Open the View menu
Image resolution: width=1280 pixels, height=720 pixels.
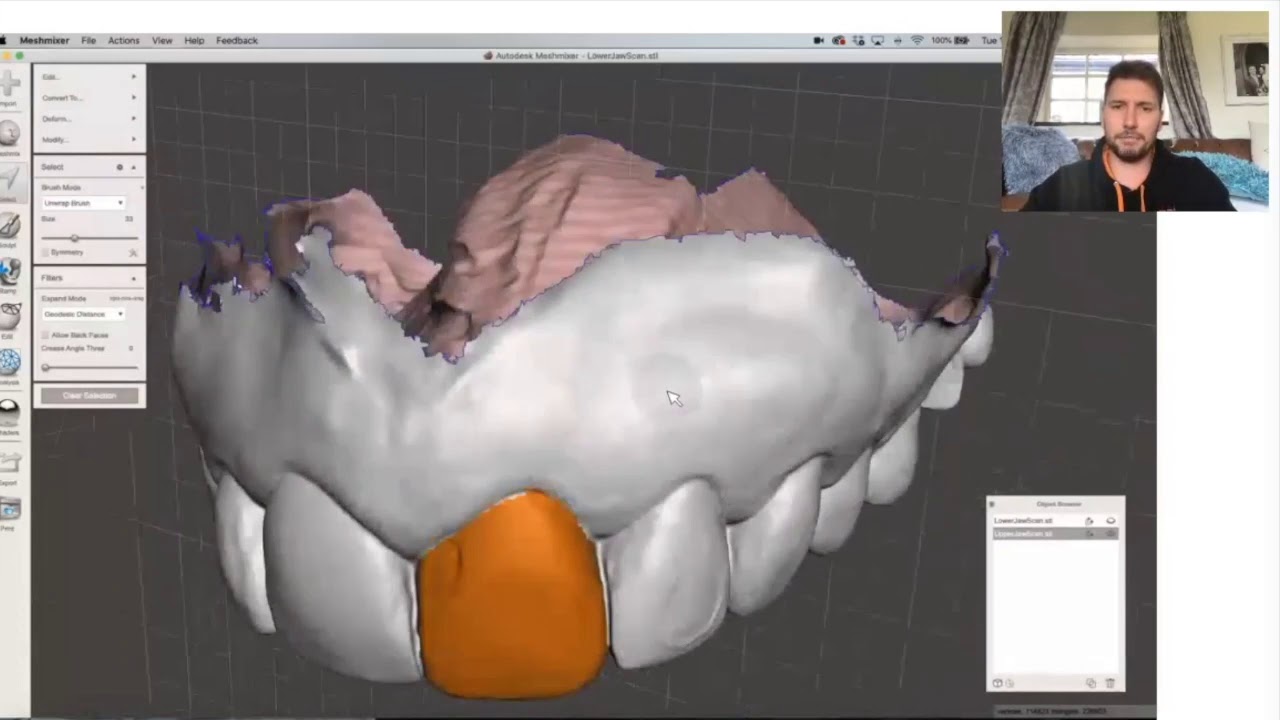tap(162, 40)
